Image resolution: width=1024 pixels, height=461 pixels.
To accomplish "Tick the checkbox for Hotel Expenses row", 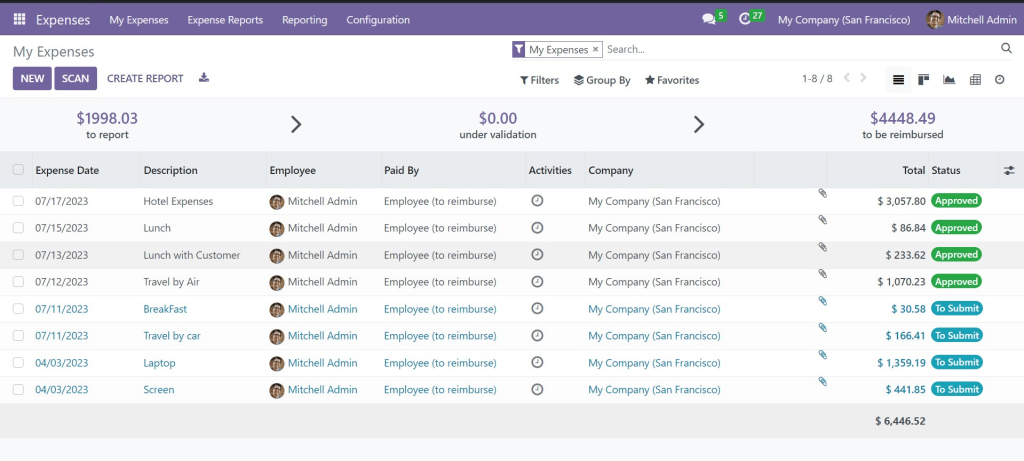I will click(18, 201).
